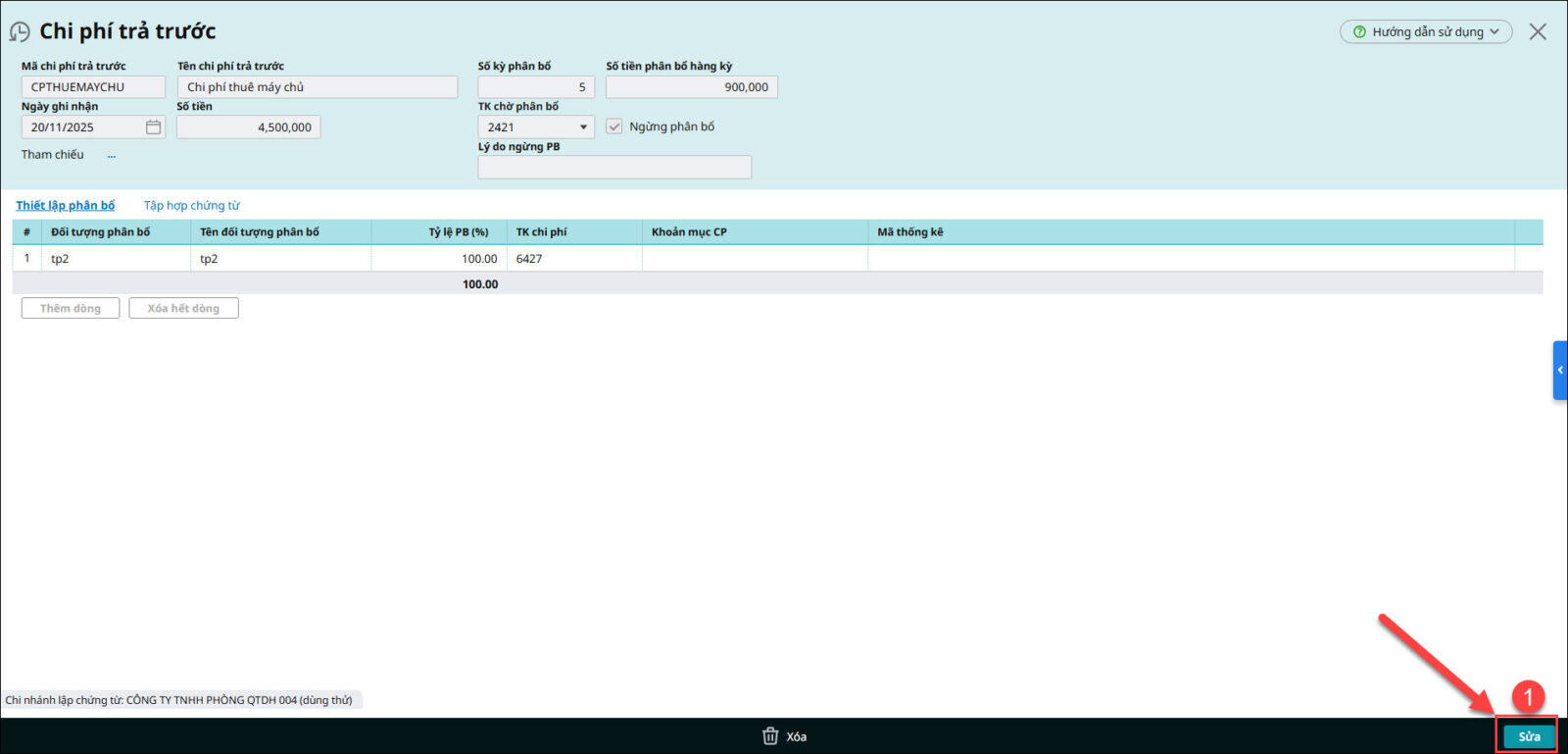This screenshot has width=1568, height=754.
Task: Select the TK chi phí cell 6427
Action: point(573,259)
